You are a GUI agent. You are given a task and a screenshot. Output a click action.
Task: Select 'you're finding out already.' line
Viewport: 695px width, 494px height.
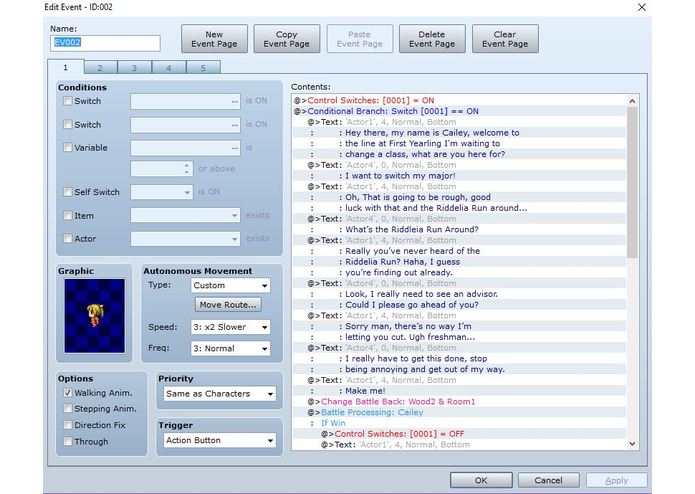coord(459,272)
